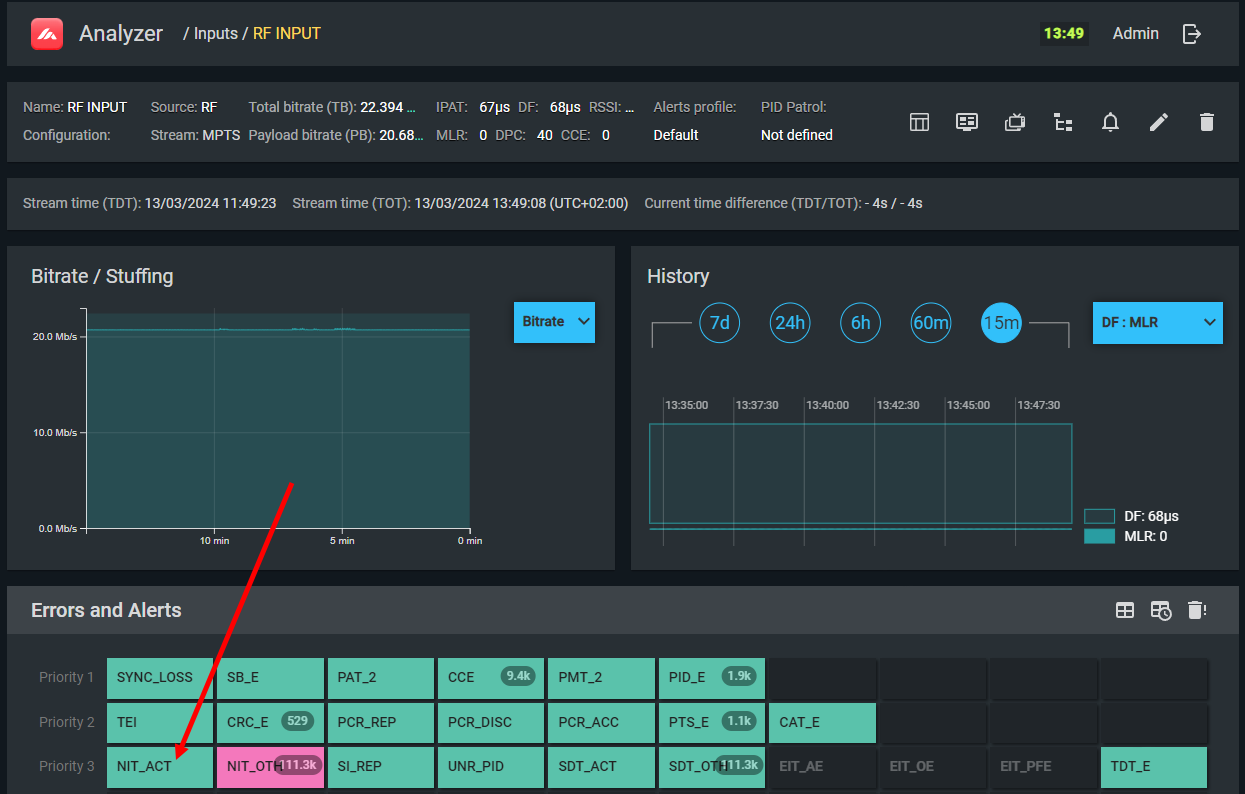Clear errors with trash exclamation icon
The height and width of the screenshot is (794, 1245).
1197,610
